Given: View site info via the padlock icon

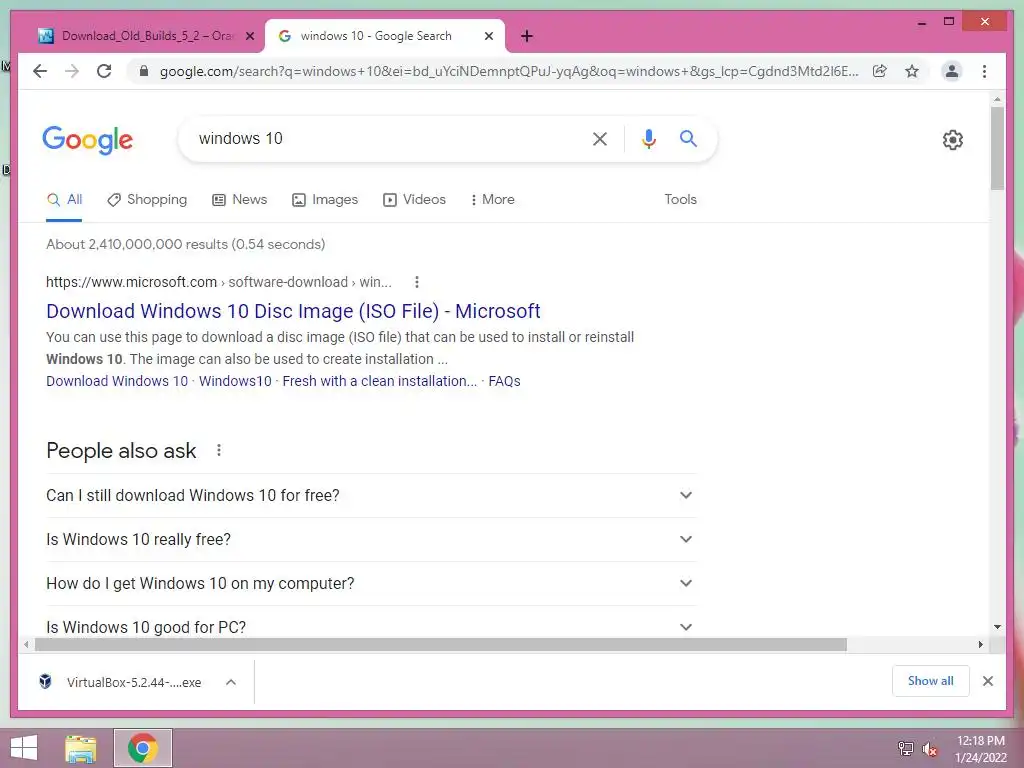Looking at the screenshot, I should pos(144,71).
